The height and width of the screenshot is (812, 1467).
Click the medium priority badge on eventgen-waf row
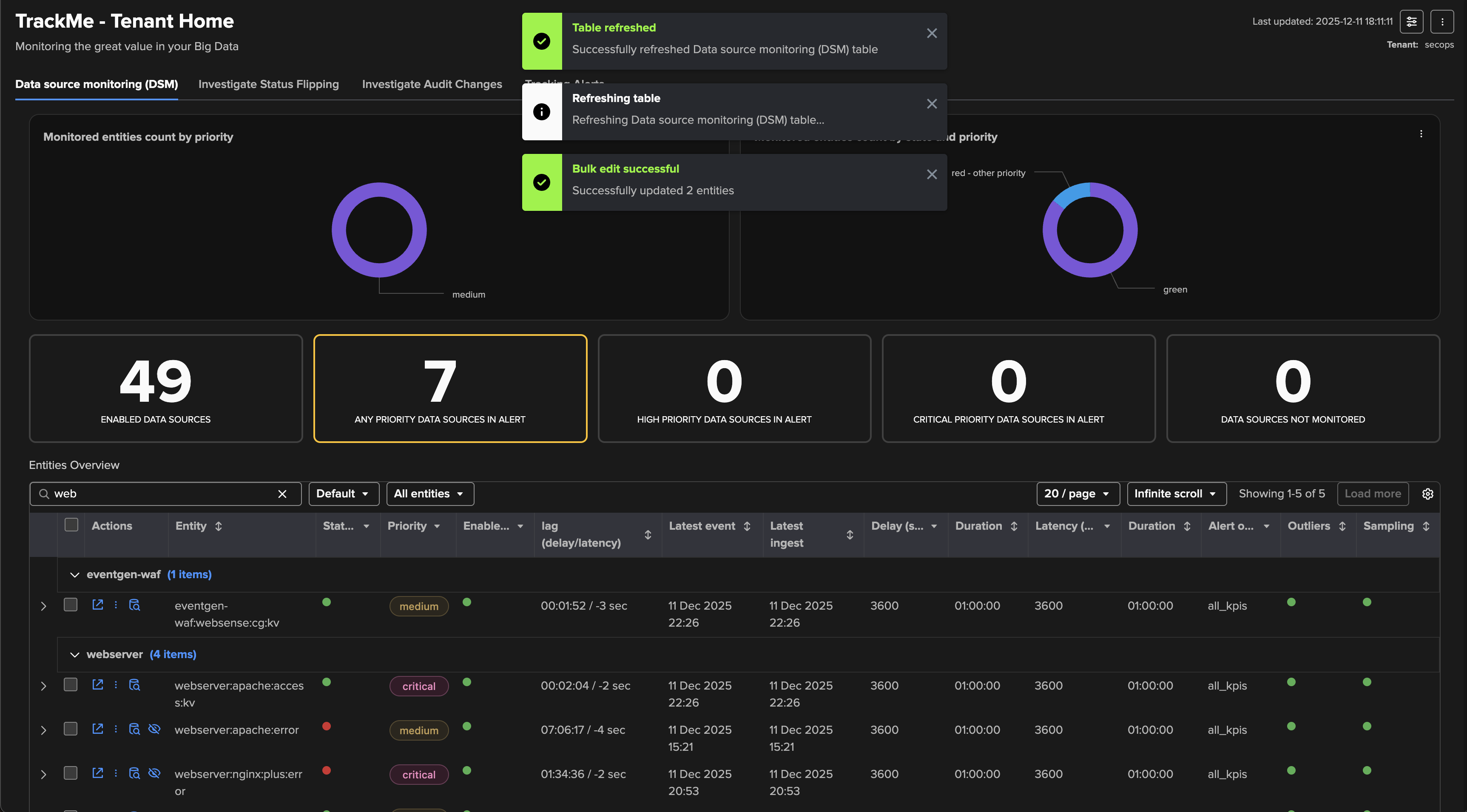click(418, 606)
